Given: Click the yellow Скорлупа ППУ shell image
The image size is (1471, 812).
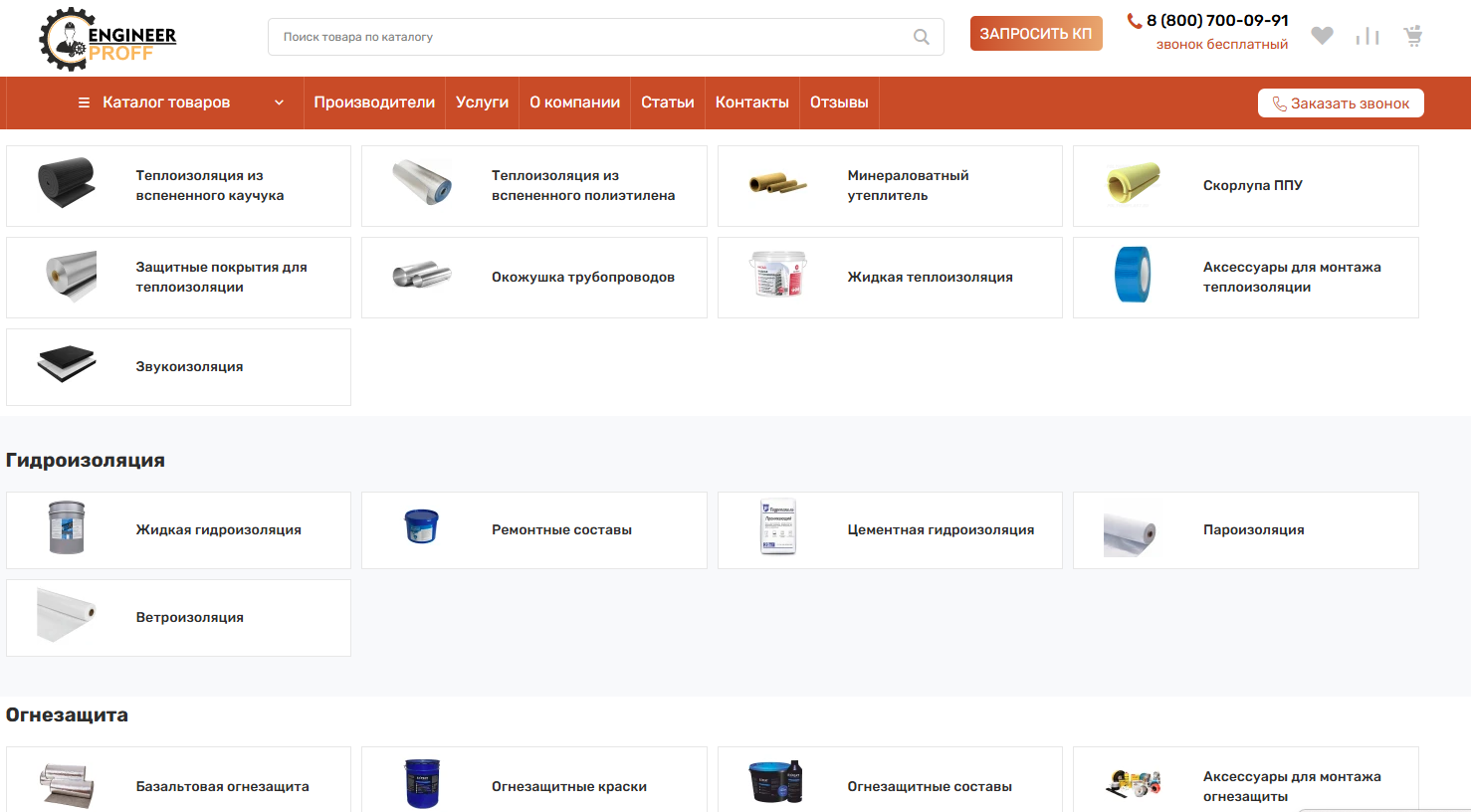Looking at the screenshot, I should 1134,183.
